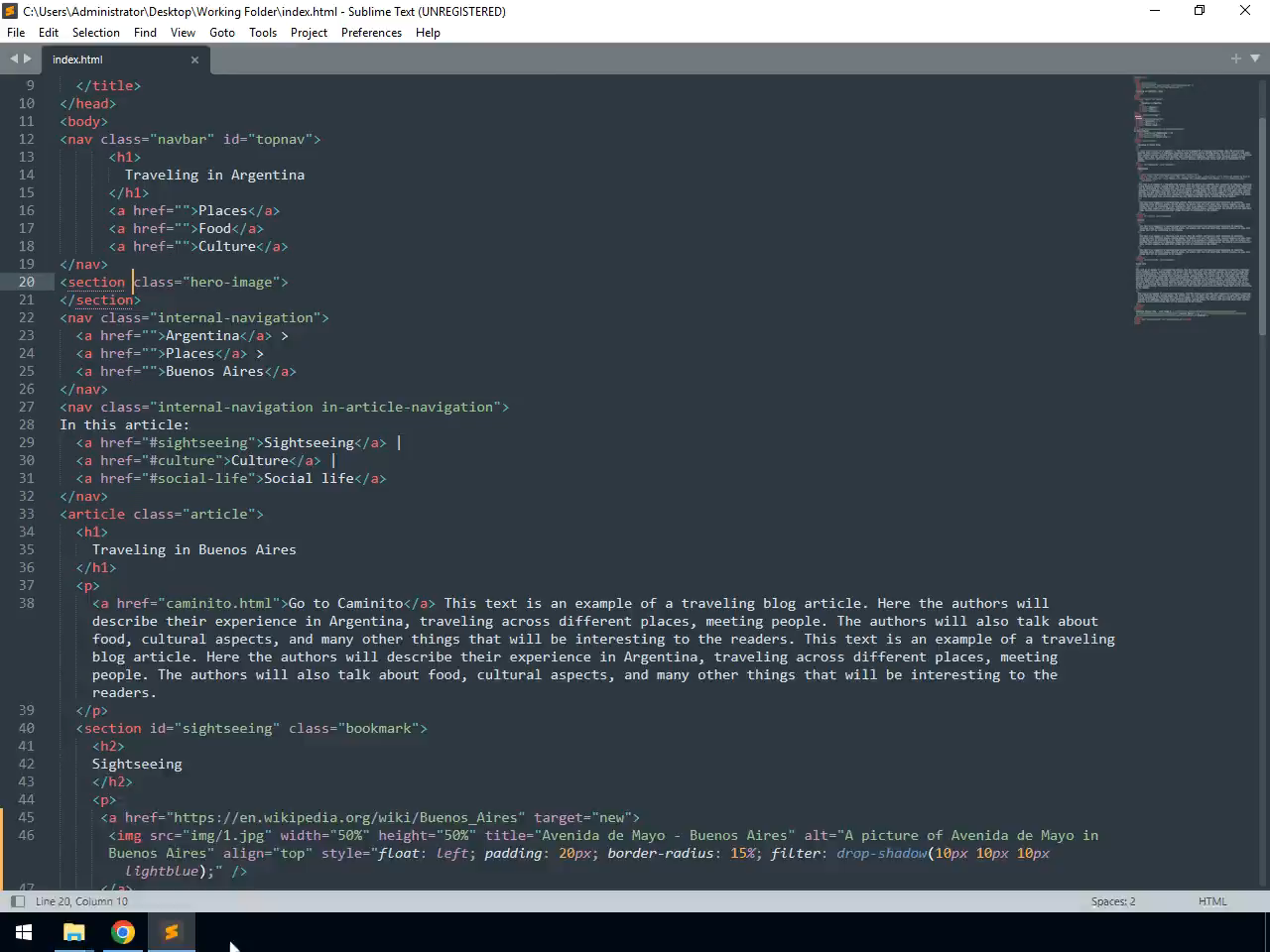The width and height of the screenshot is (1270, 952).
Task: Minimize the Sublime Text window
Action: point(1154,11)
